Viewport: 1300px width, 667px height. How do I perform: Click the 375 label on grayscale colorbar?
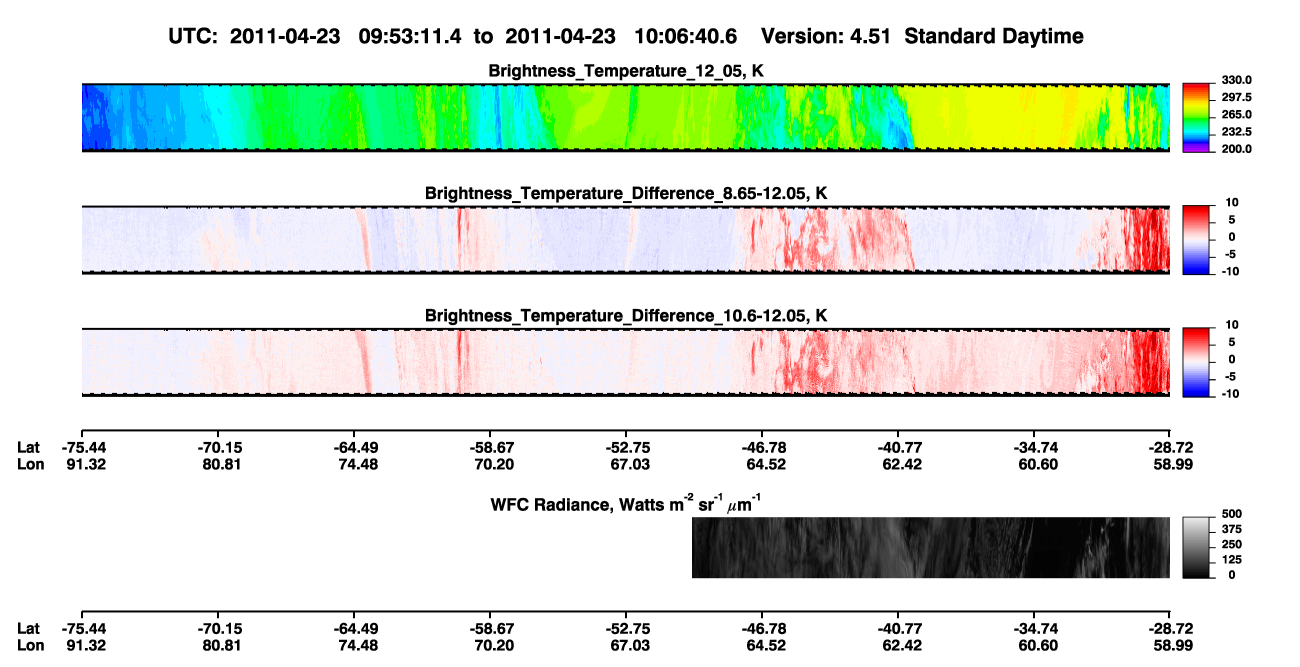(1230, 529)
